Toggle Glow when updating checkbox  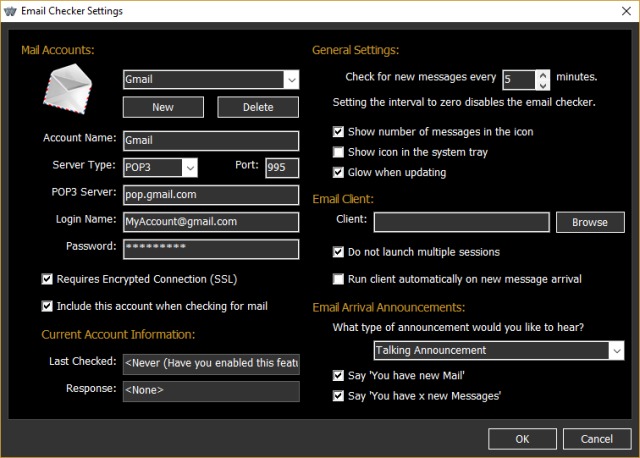click(339, 172)
